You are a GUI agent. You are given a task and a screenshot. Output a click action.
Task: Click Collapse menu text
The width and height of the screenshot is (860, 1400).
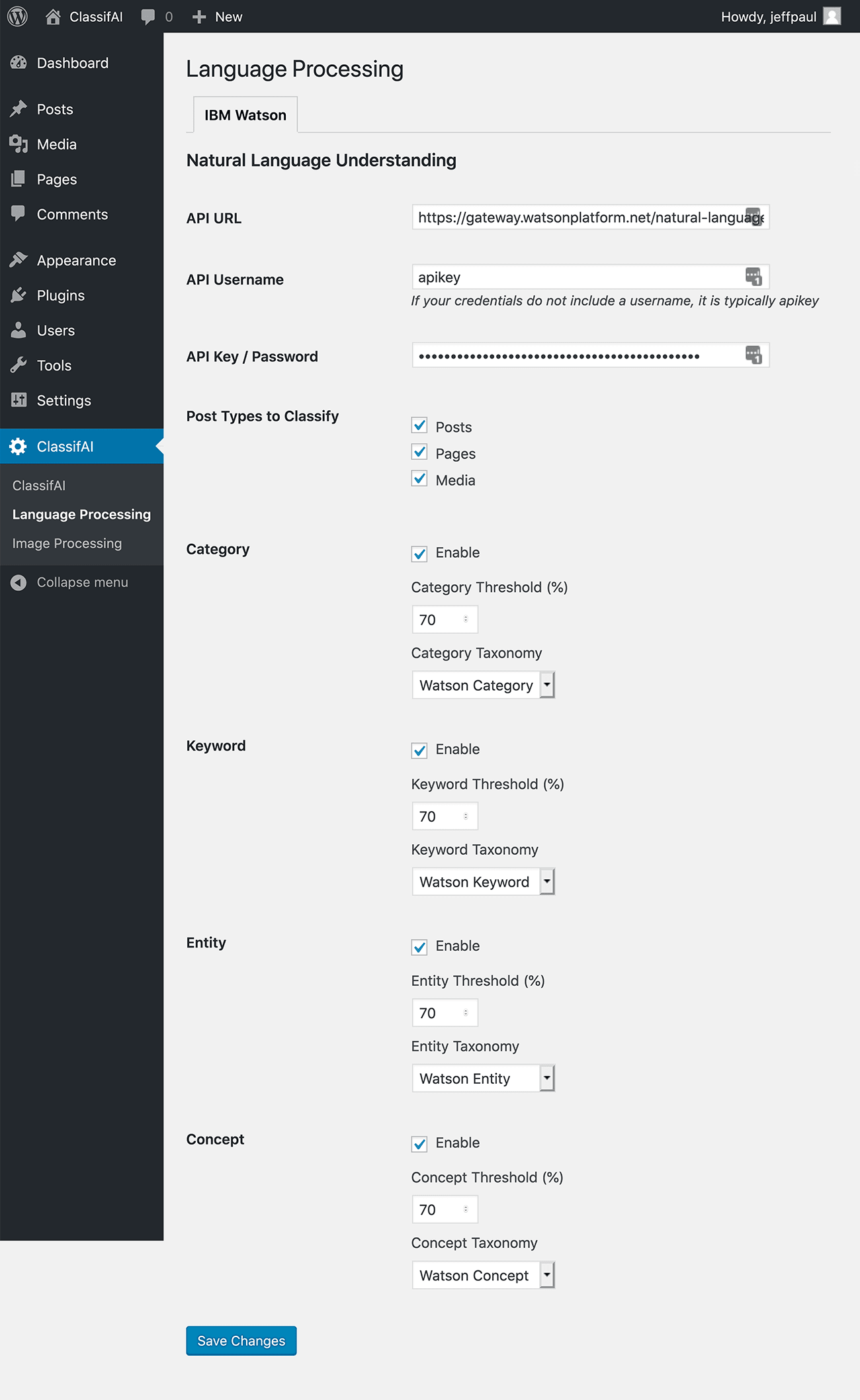[83, 582]
